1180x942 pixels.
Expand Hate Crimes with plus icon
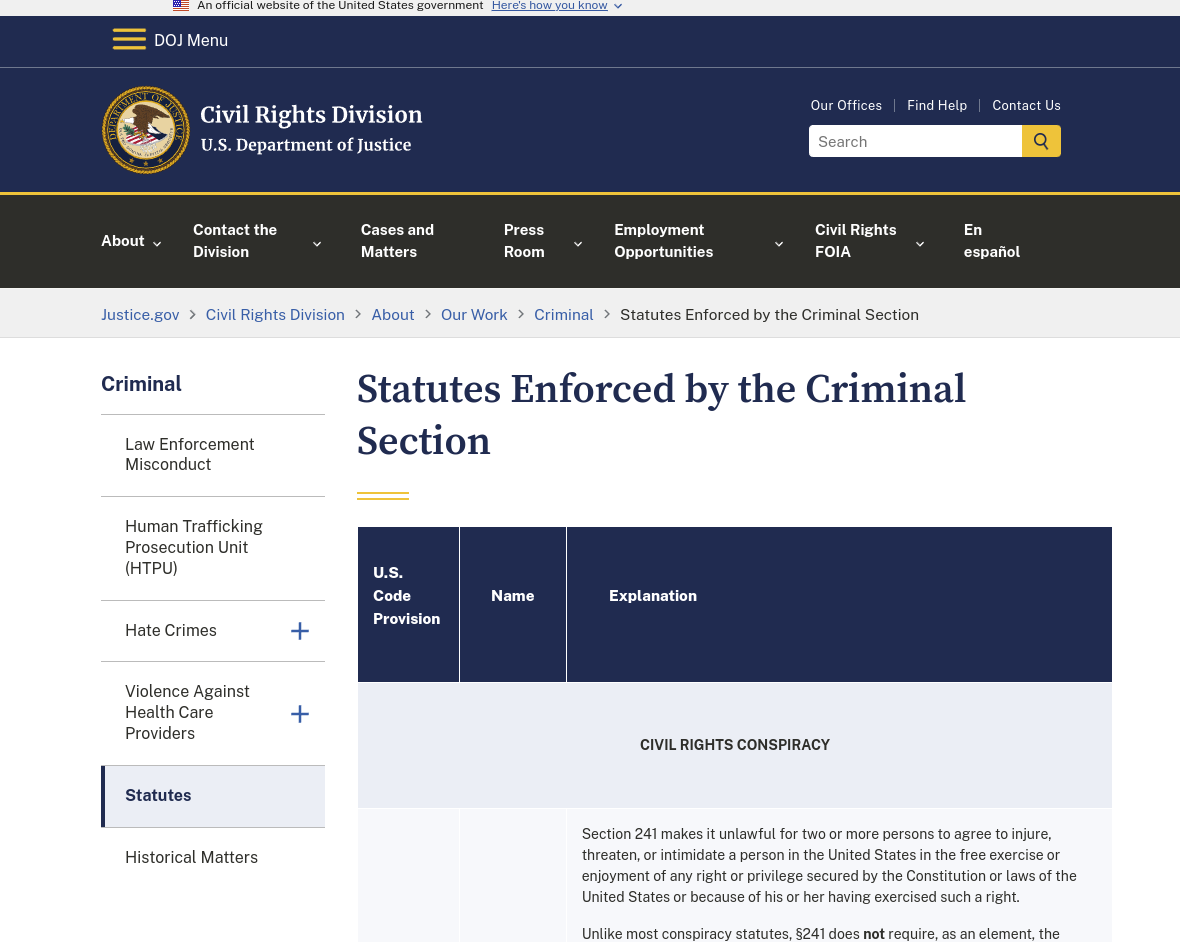[300, 631]
